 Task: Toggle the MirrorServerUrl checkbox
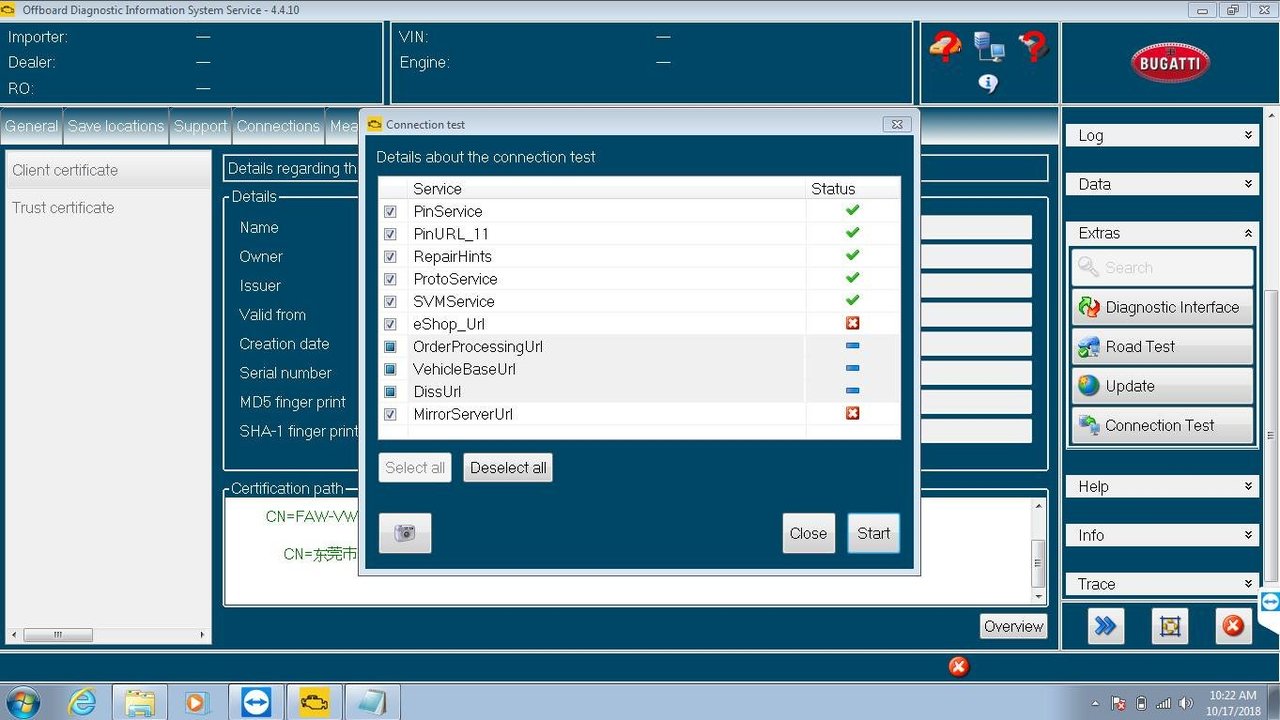(x=390, y=414)
